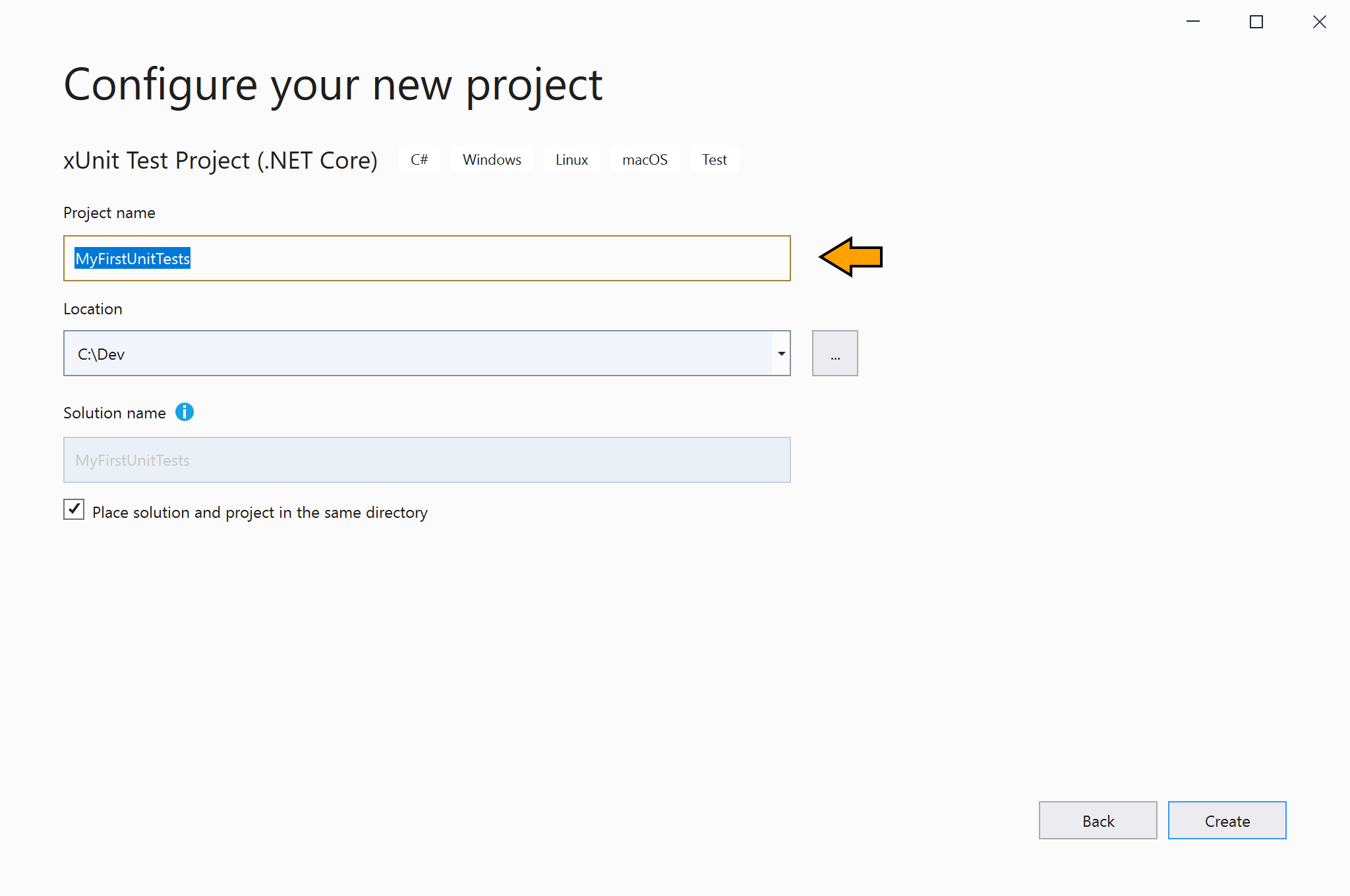Click the Location dropdown arrow
The width and height of the screenshot is (1350, 896).
point(780,353)
